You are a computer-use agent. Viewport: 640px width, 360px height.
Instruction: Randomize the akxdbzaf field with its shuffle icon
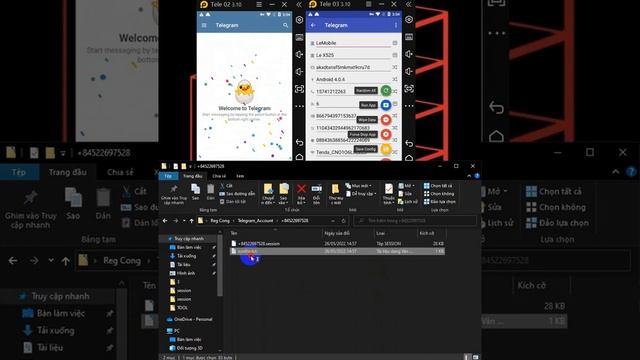pos(395,67)
